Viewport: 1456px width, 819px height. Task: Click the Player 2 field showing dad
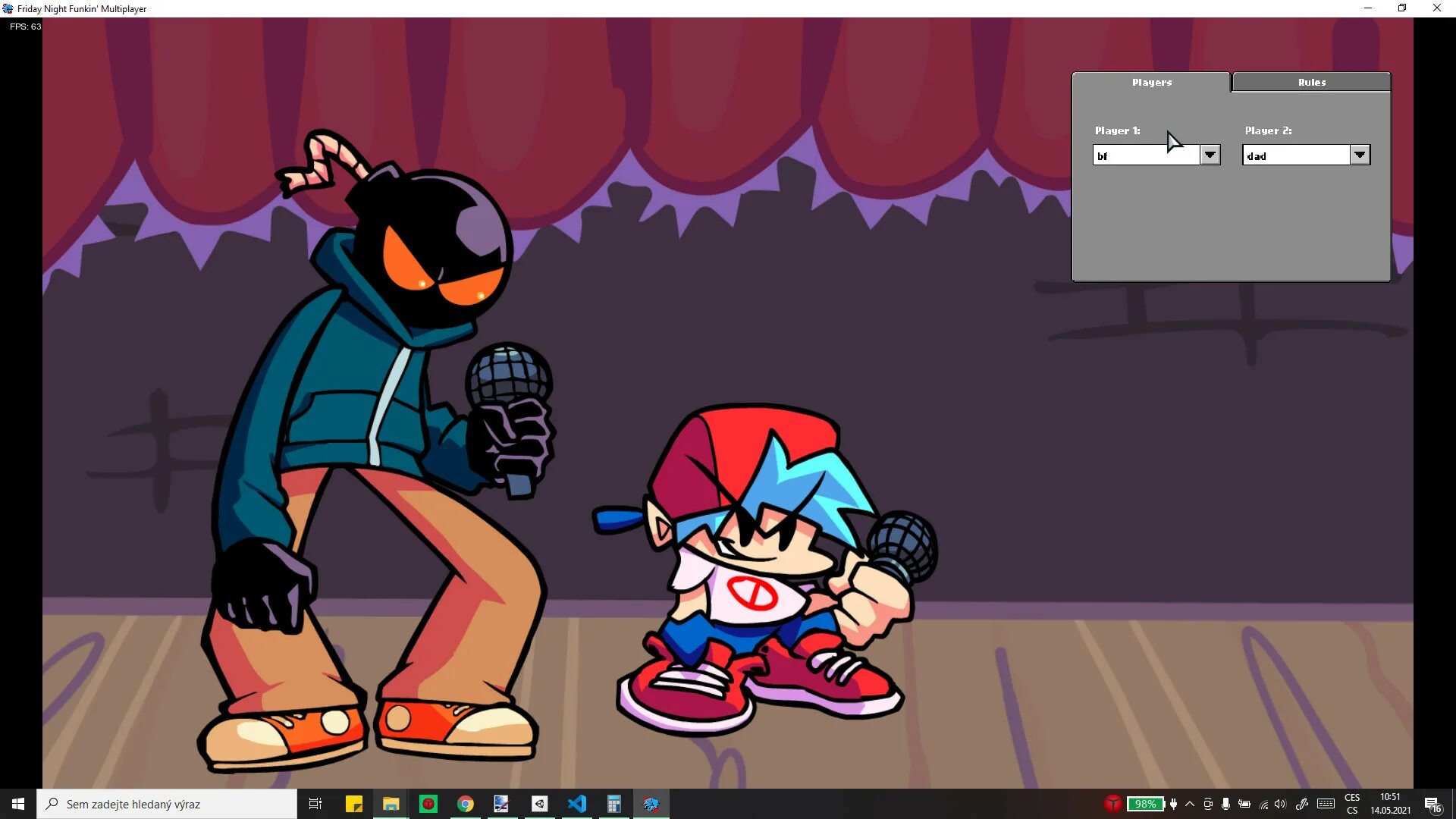(x=1296, y=155)
